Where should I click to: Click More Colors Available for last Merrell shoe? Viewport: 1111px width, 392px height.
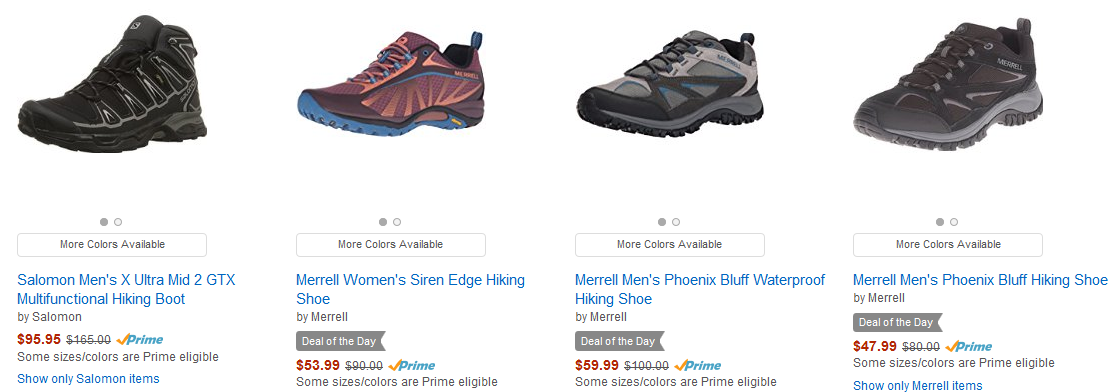(x=948, y=245)
